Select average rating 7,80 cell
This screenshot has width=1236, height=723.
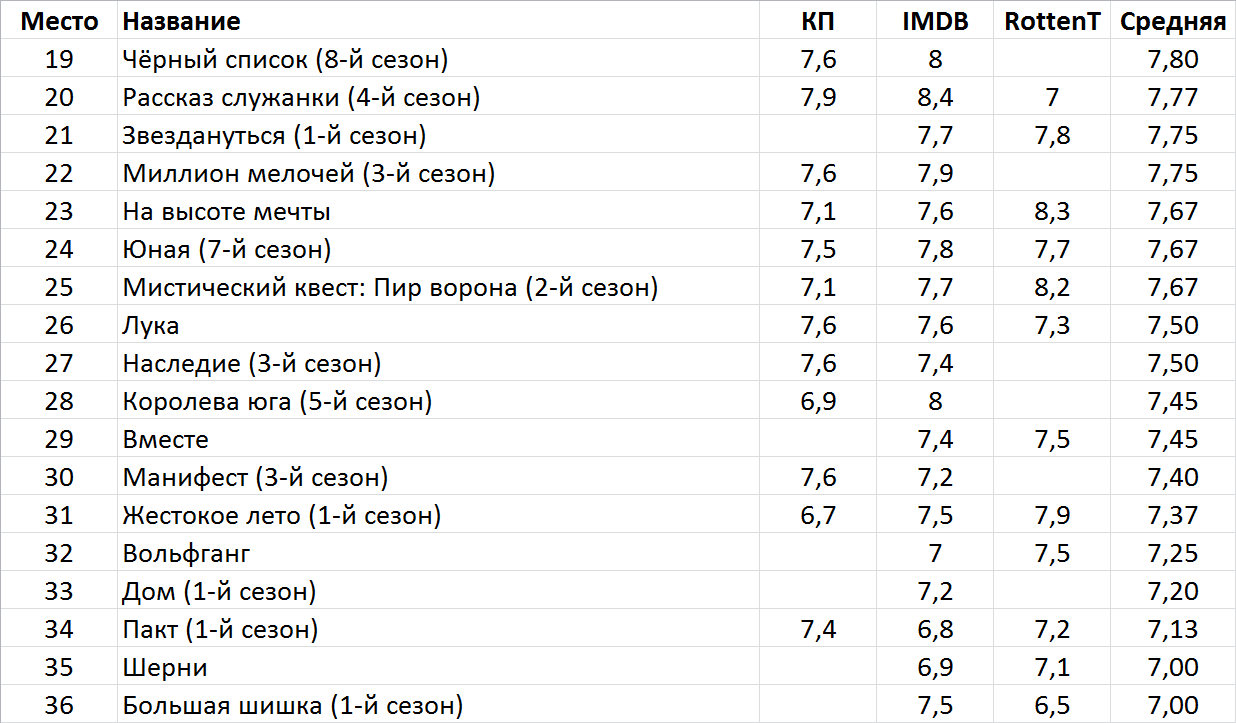tap(1173, 60)
